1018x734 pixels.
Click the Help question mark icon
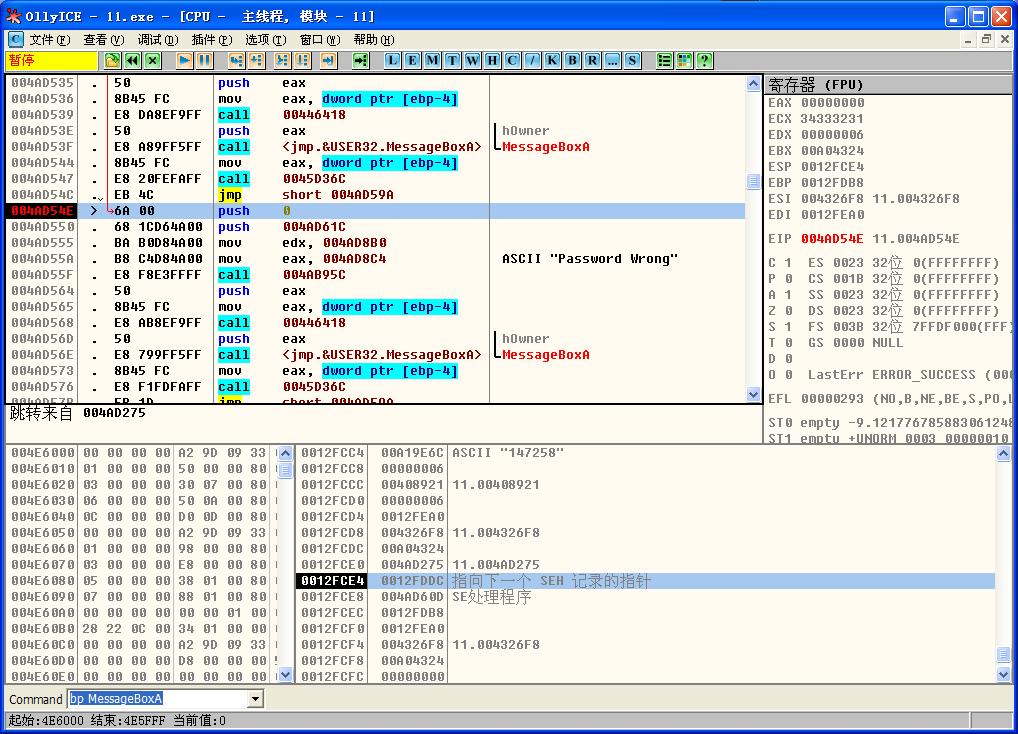pyautogui.click(x=704, y=61)
